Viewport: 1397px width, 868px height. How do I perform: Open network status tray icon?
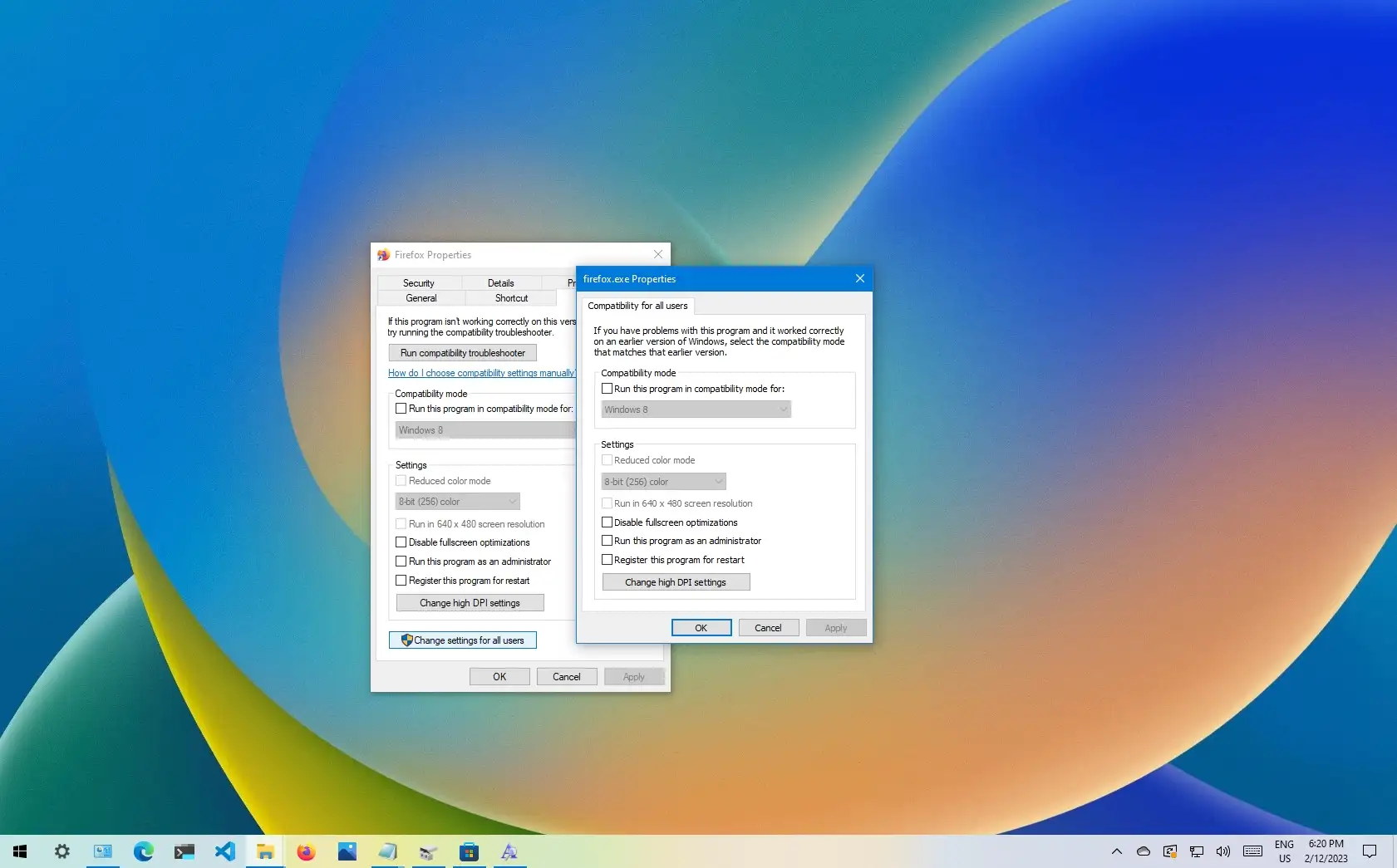pyautogui.click(x=1197, y=851)
